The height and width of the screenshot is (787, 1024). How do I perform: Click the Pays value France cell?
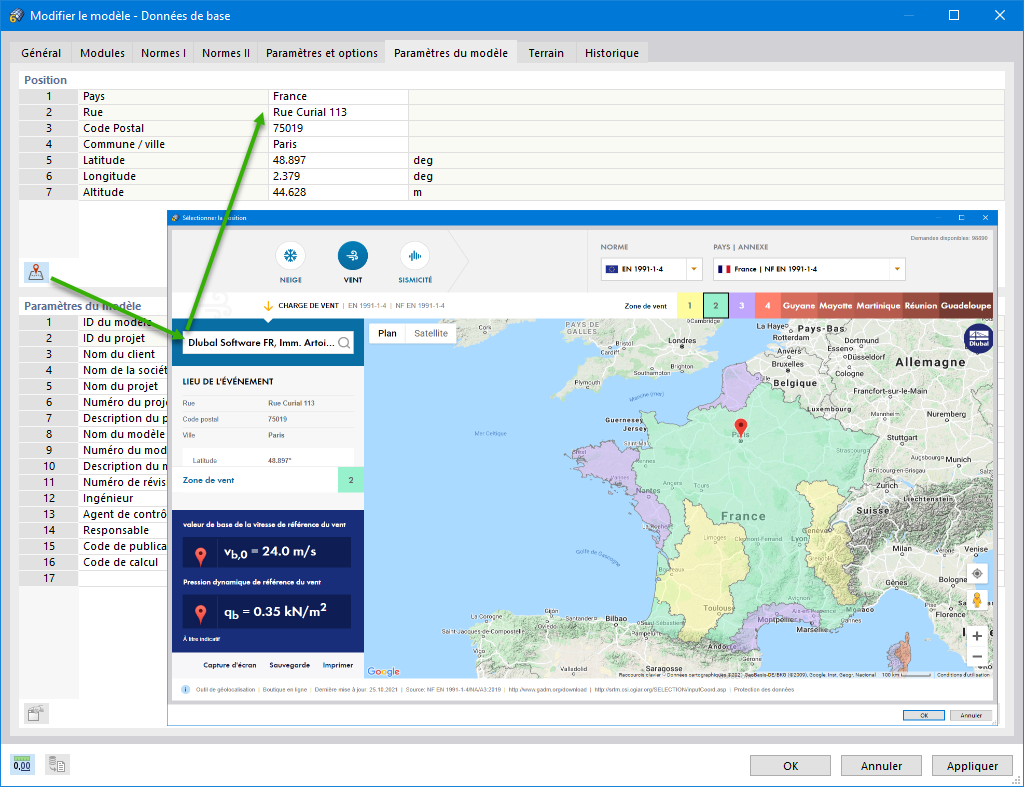click(338, 96)
